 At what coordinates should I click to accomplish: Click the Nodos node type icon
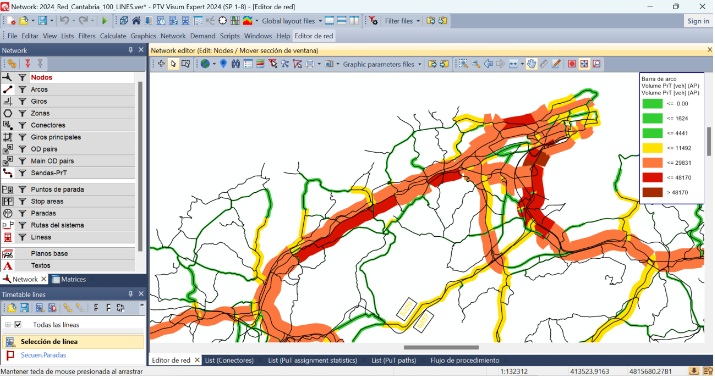tap(7, 78)
